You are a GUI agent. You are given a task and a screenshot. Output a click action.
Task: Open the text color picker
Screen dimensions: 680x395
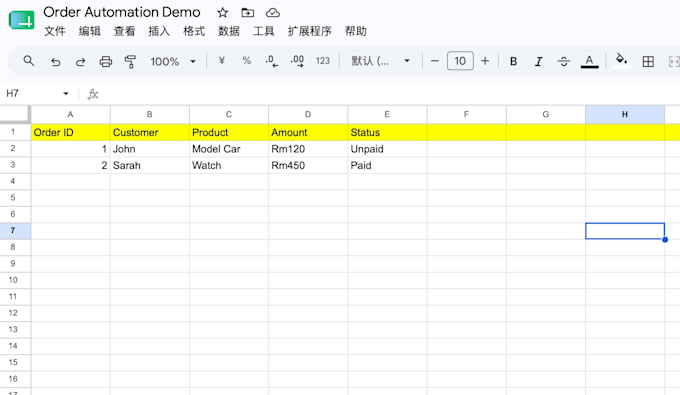[589, 62]
